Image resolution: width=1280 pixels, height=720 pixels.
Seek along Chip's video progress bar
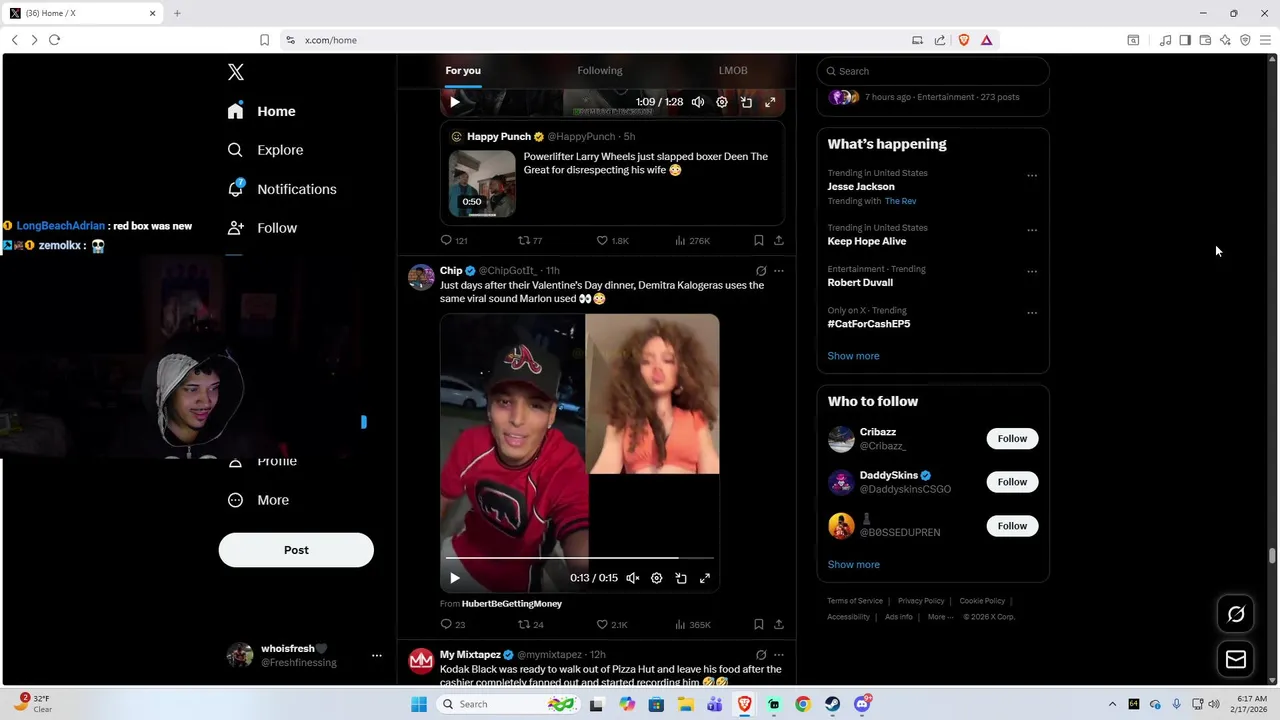[580, 558]
